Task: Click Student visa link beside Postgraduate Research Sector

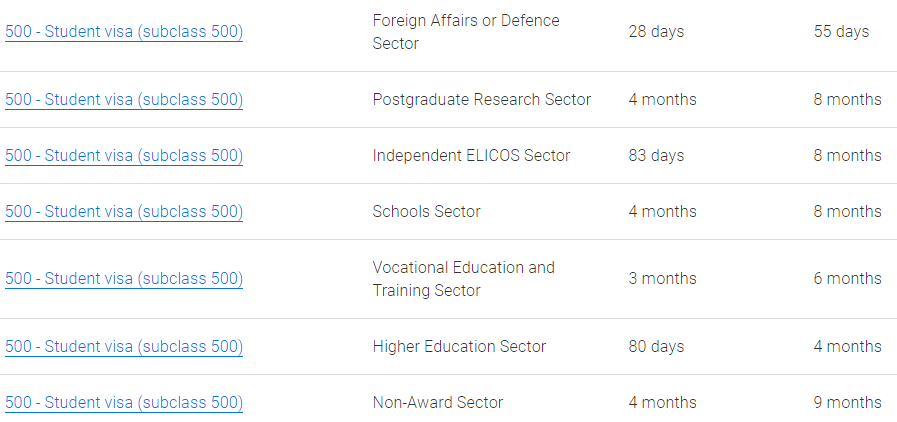Action: pyautogui.click(x=124, y=100)
